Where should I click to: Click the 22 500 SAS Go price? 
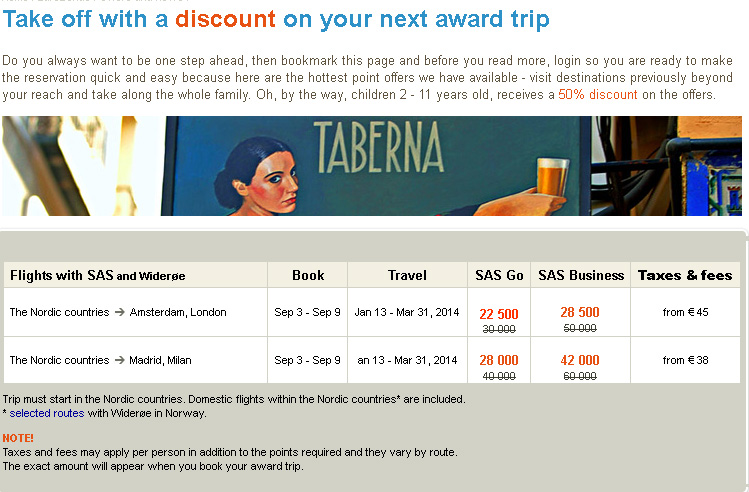pyautogui.click(x=499, y=314)
